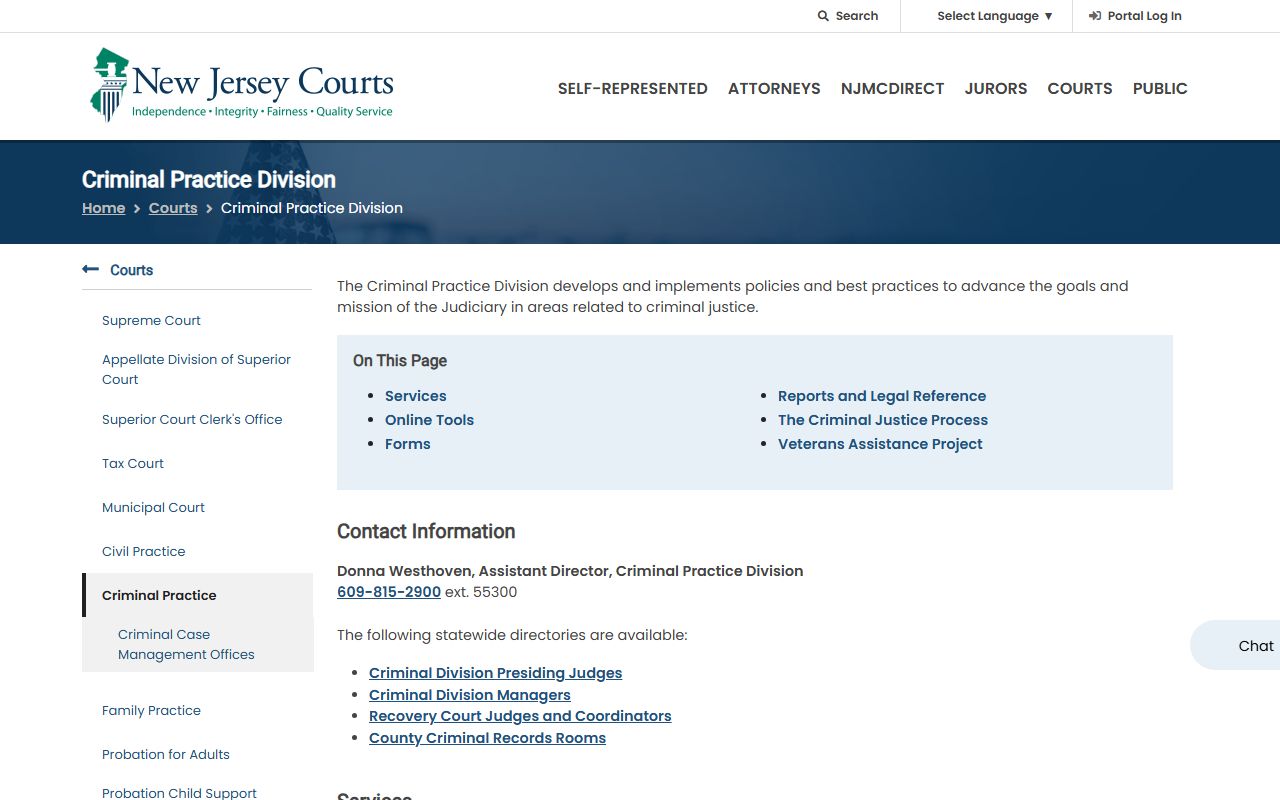Click the New Jersey Courts logo
This screenshot has height=800, width=1280.
(242, 85)
